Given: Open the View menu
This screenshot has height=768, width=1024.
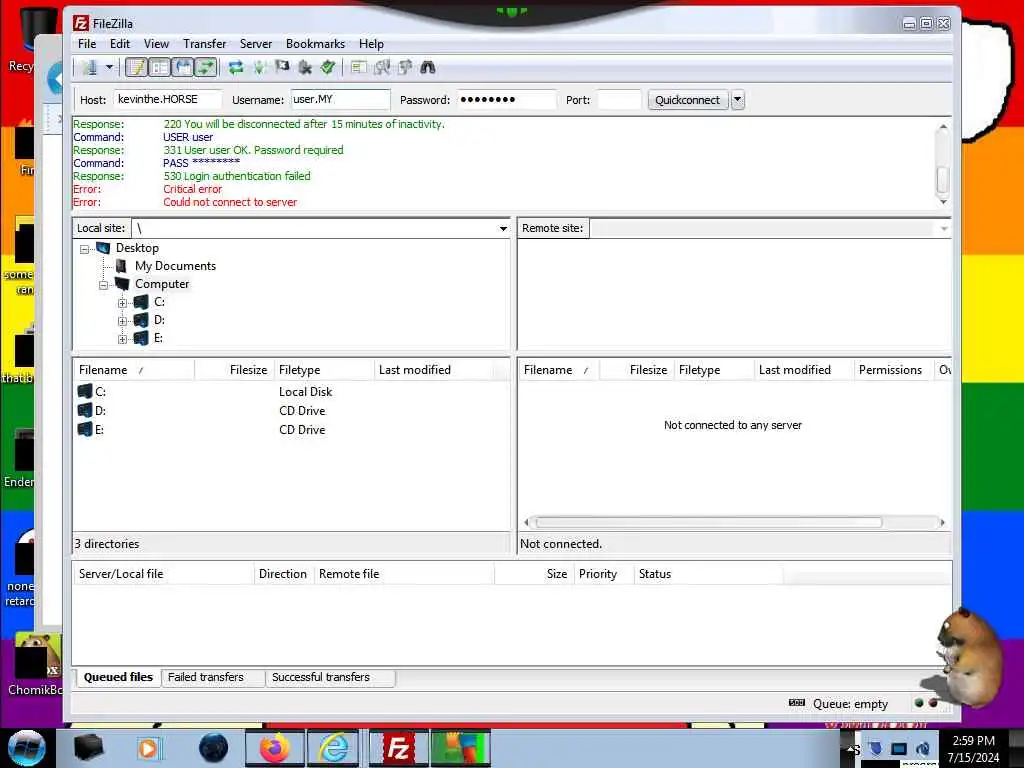Looking at the screenshot, I should pyautogui.click(x=156, y=44).
